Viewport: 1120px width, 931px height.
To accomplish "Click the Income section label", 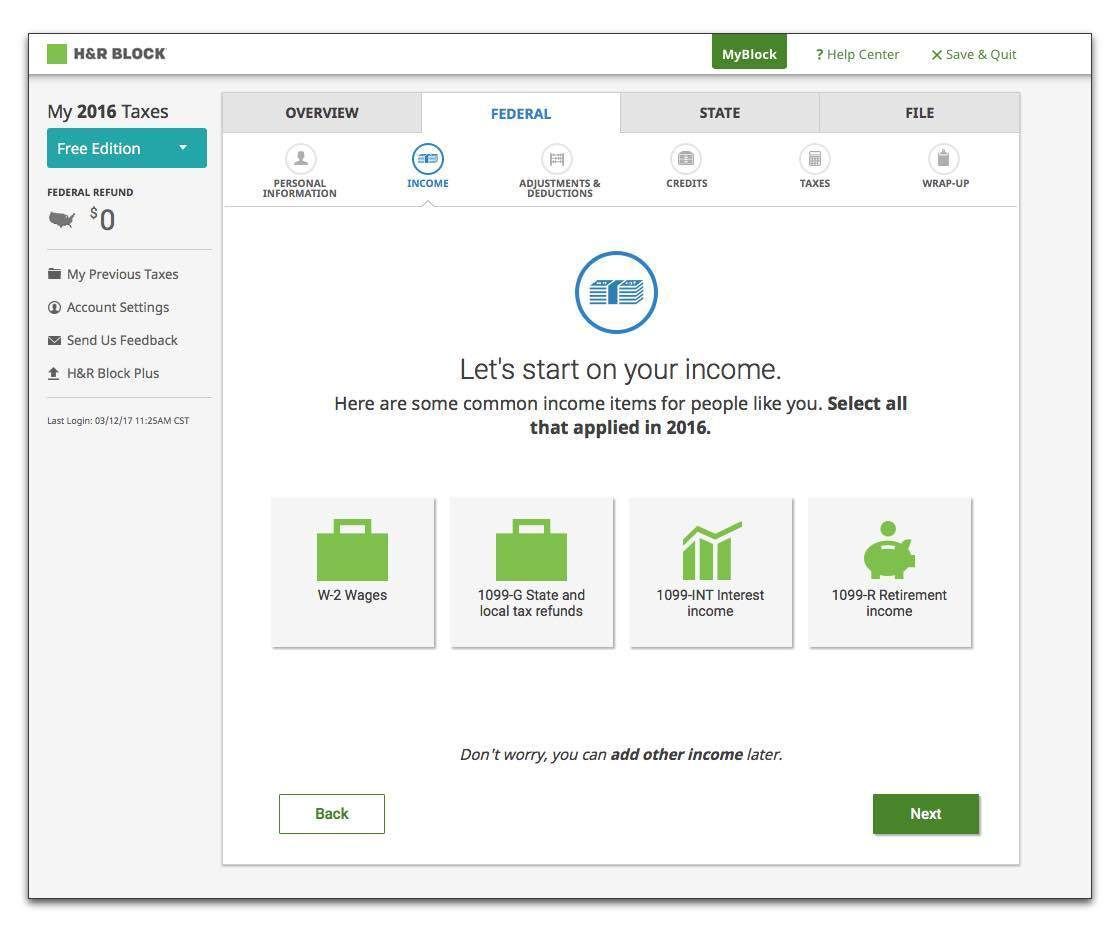I will tap(428, 184).
